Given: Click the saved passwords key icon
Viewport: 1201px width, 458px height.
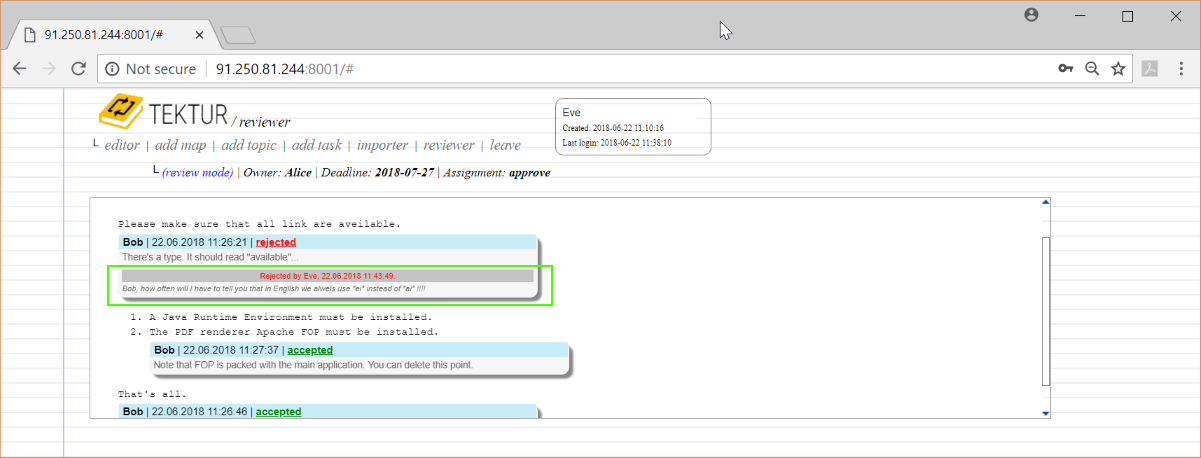Looking at the screenshot, I should coord(1066,69).
